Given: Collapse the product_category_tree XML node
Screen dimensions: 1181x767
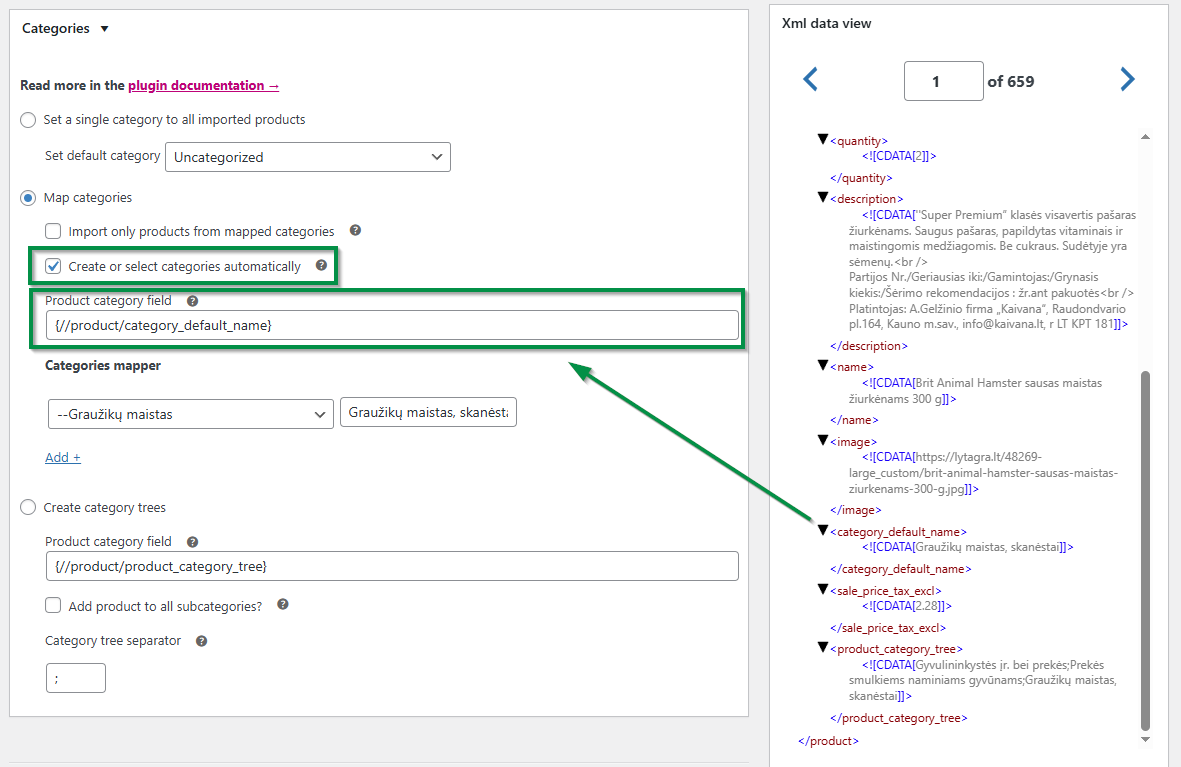Looking at the screenshot, I should pos(823,648).
